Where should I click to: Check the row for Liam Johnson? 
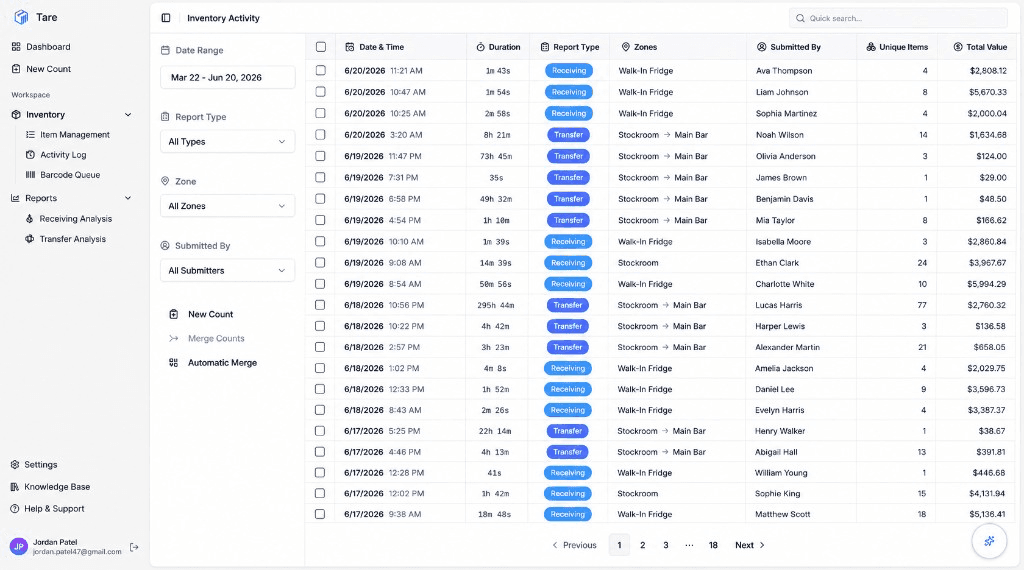click(320, 91)
